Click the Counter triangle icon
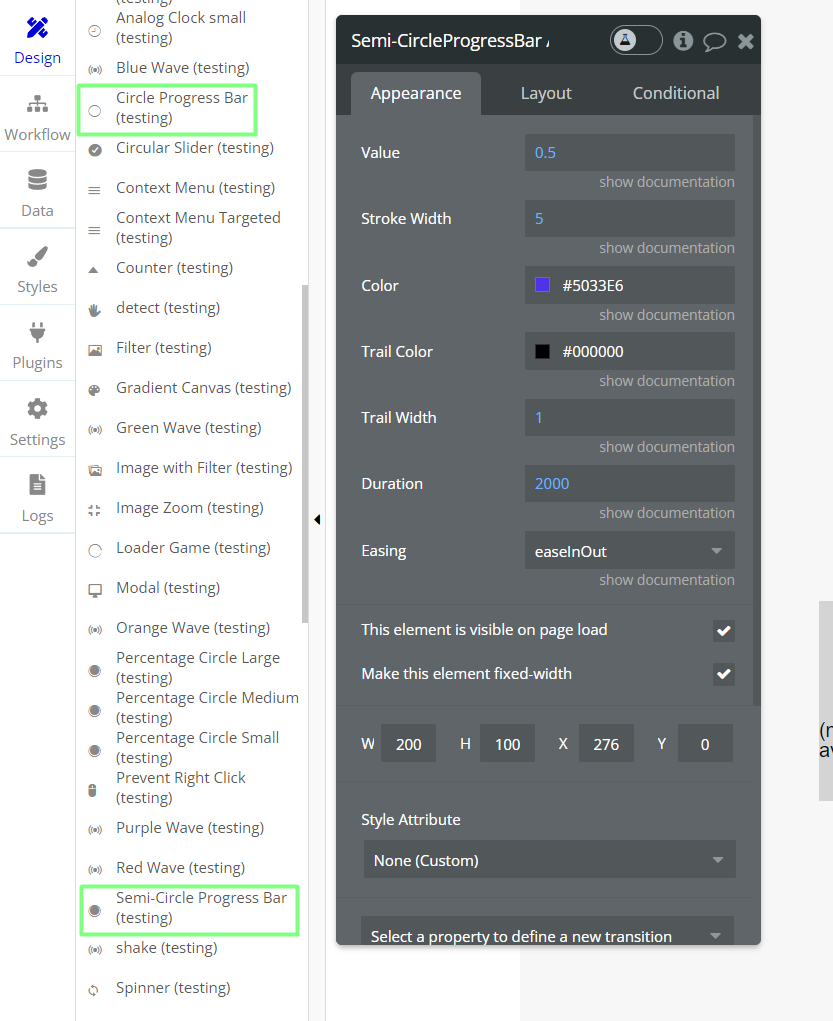 94,270
